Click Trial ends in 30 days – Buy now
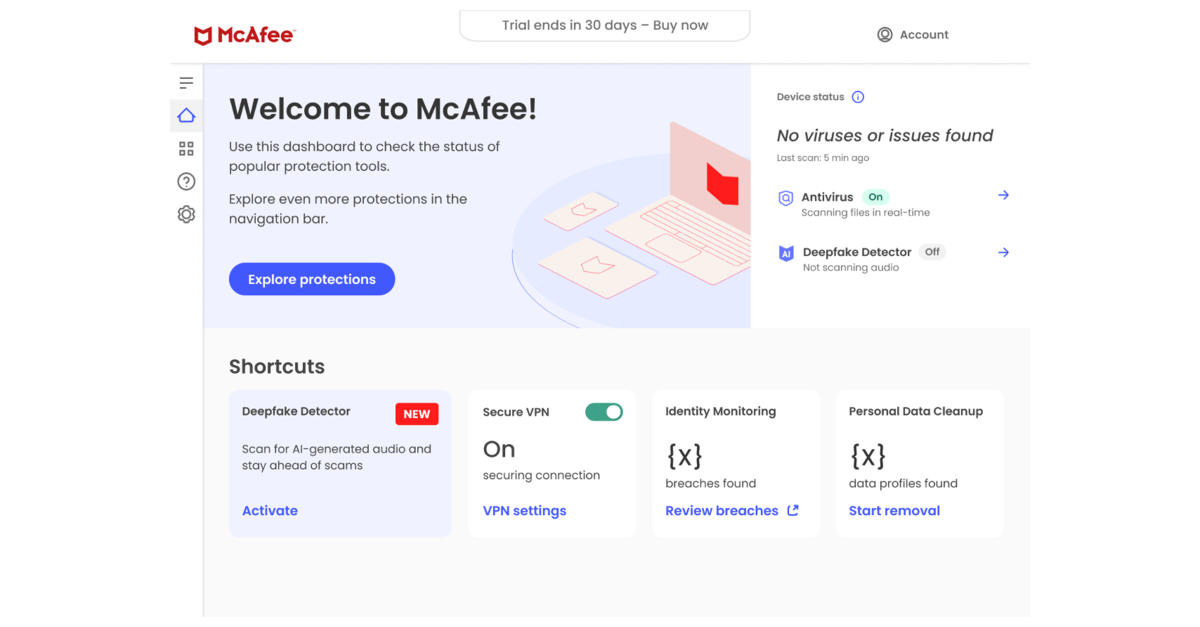The width and height of the screenshot is (1200, 627). click(604, 25)
